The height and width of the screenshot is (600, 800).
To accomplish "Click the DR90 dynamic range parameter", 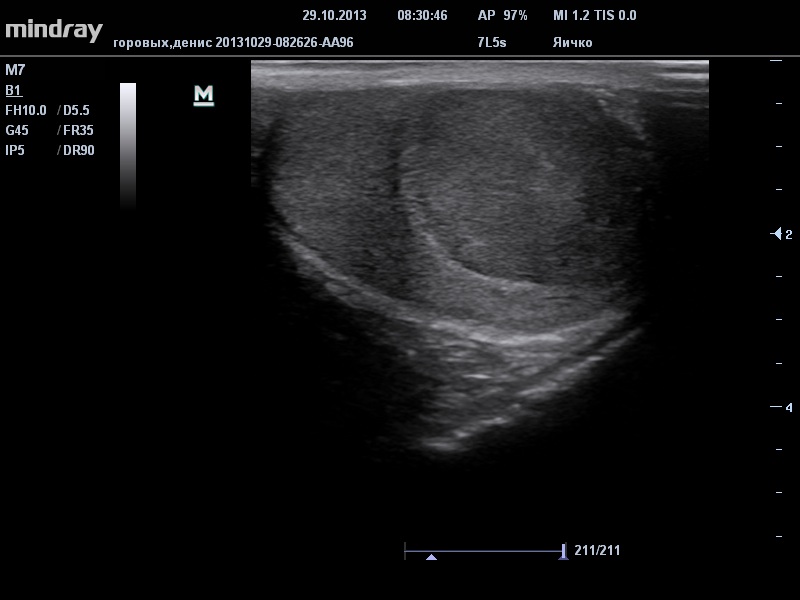I will pyautogui.click(x=79, y=150).
